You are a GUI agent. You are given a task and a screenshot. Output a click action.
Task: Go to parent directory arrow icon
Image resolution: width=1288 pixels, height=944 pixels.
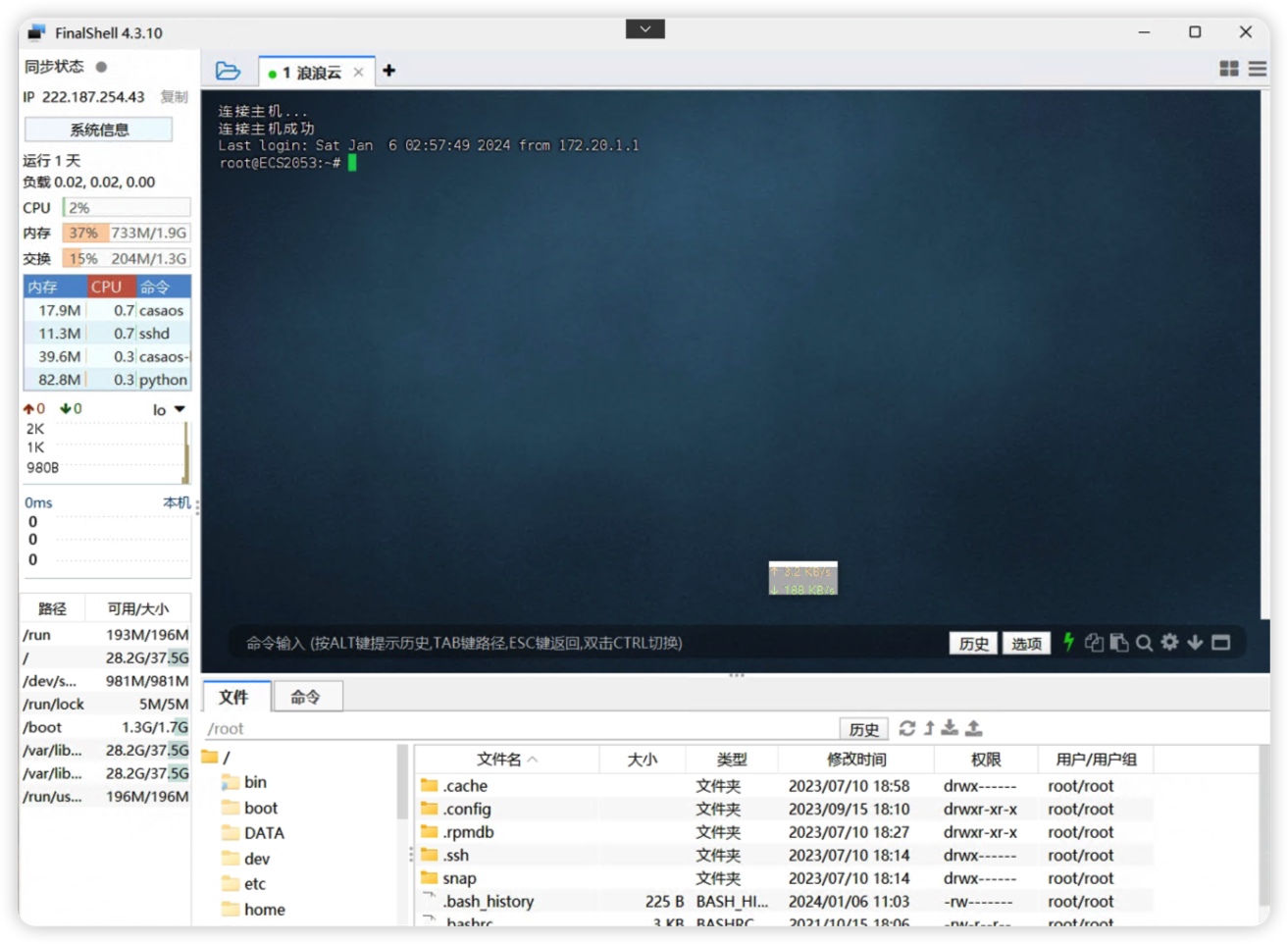point(929,728)
